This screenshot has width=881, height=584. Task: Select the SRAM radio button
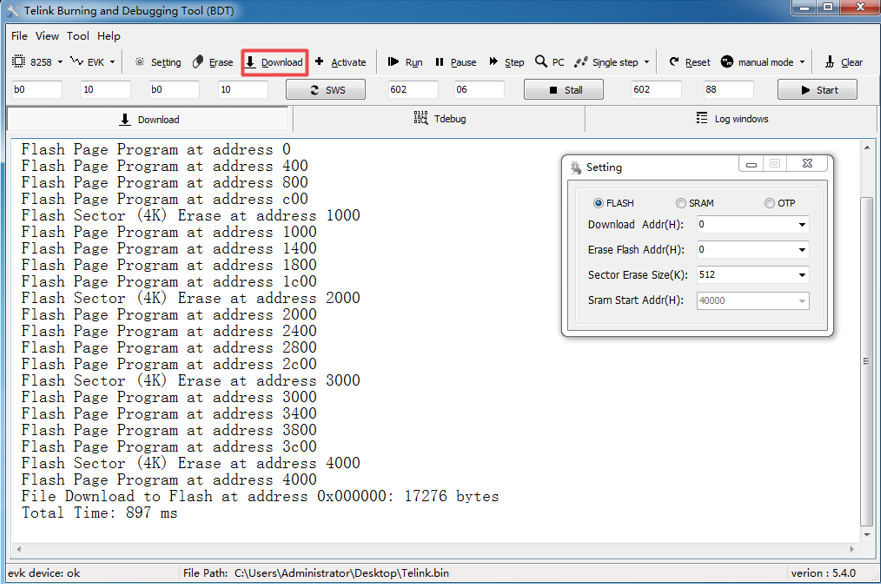pyautogui.click(x=681, y=203)
